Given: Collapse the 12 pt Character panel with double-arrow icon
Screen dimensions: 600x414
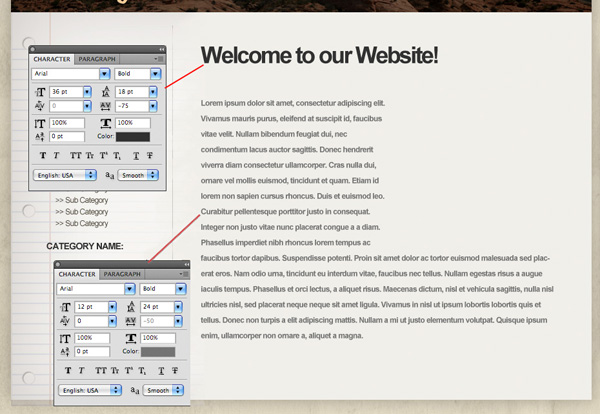Looking at the screenshot, I should [187, 264].
